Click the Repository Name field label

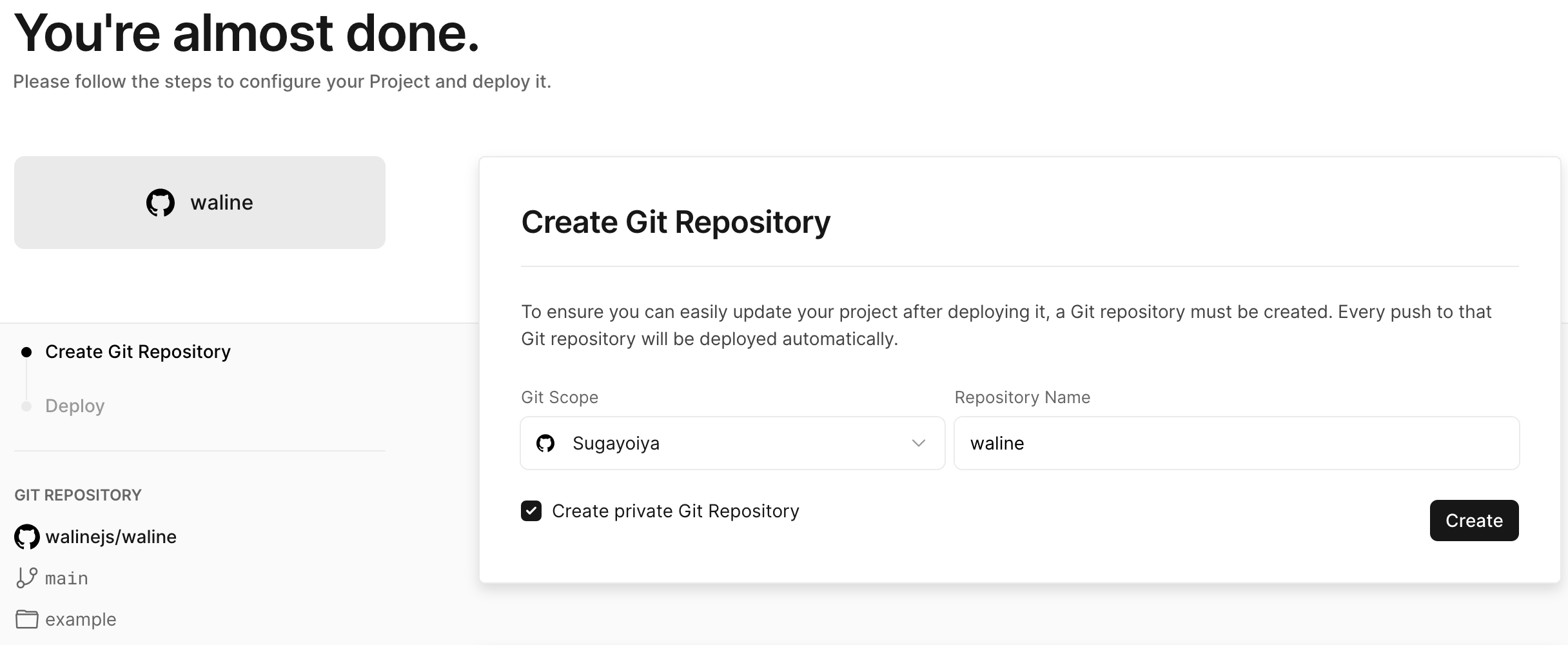pos(1023,397)
